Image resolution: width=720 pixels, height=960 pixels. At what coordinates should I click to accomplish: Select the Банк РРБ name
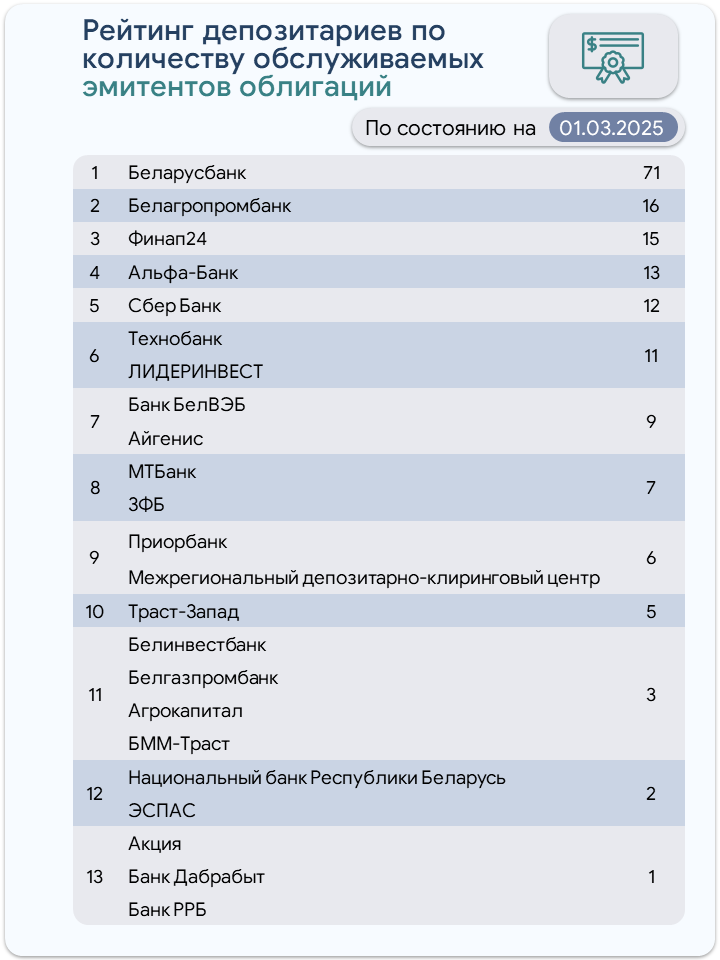point(167,910)
